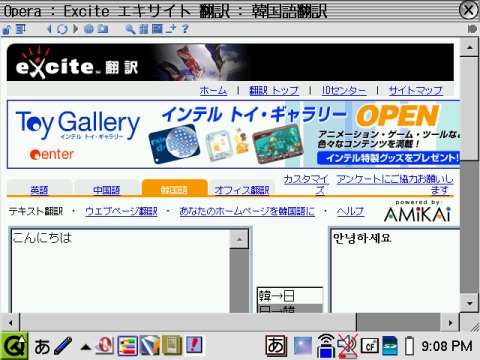Follow the サイトマップ link
This screenshot has height=360, width=480.
(416, 90)
